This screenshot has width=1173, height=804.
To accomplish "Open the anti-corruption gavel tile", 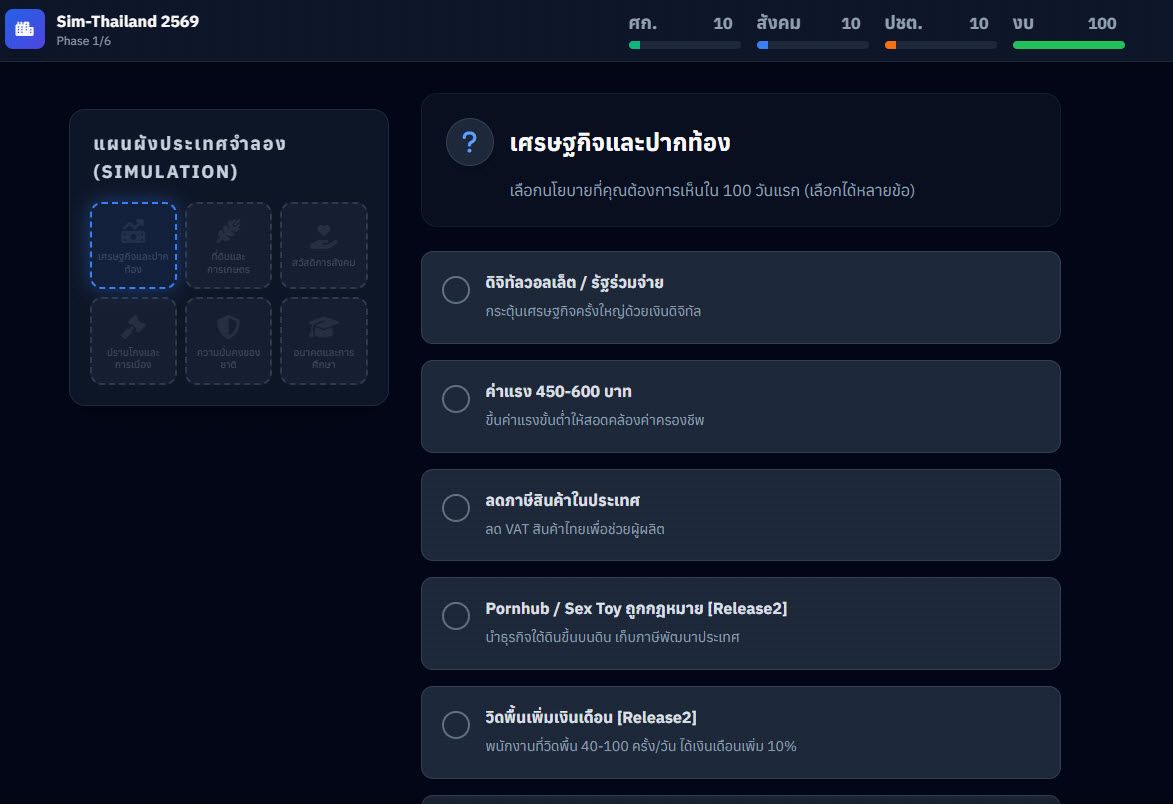I will 133,341.
